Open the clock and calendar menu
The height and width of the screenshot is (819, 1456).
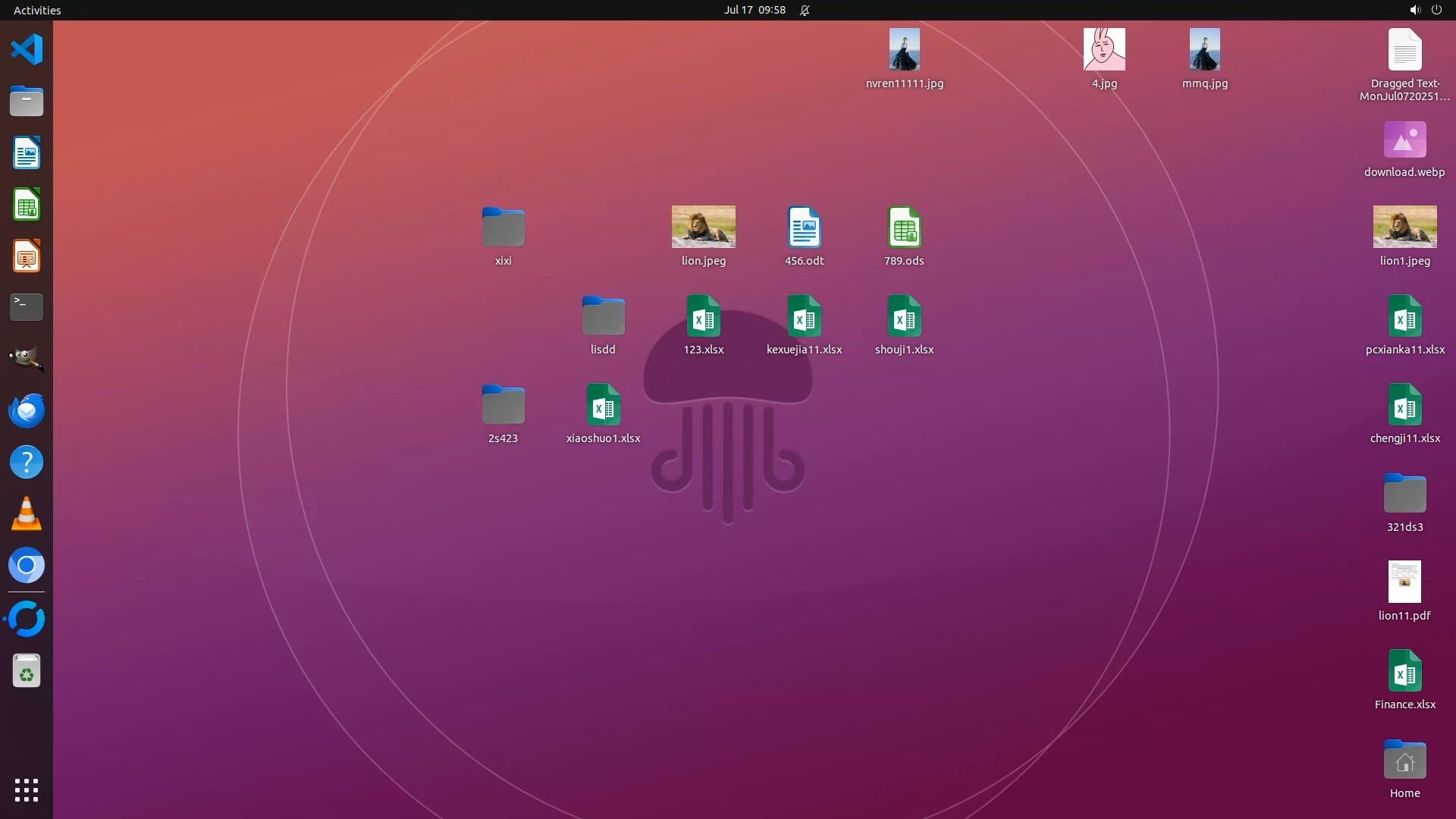point(754,10)
